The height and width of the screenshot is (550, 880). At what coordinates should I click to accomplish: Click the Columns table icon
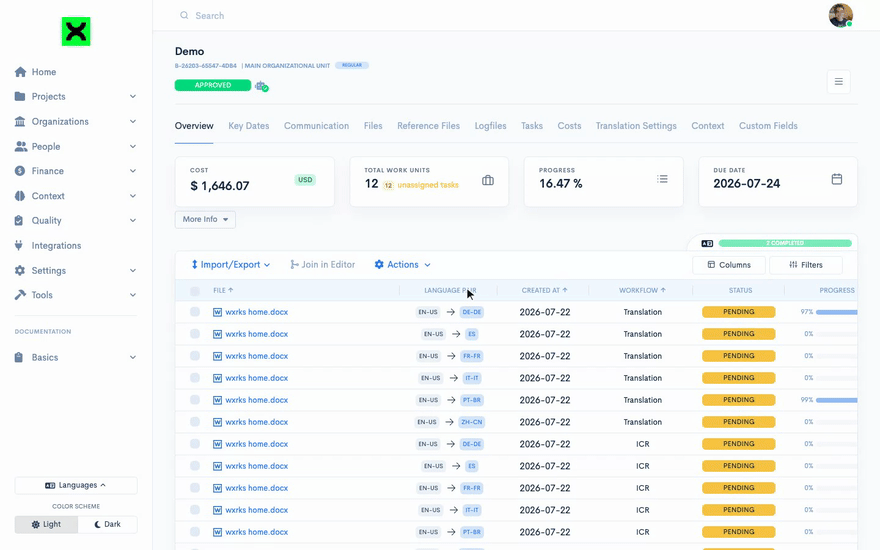(x=711, y=265)
